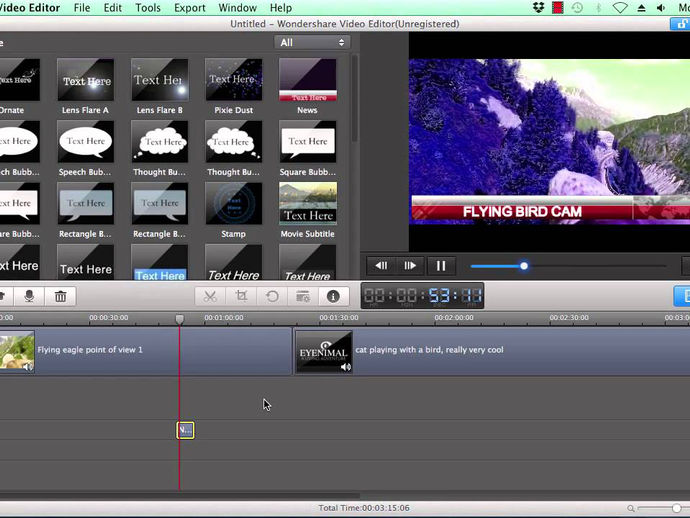Mute audio on the EYENIMAL clip
The image size is (690, 518).
click(x=346, y=367)
